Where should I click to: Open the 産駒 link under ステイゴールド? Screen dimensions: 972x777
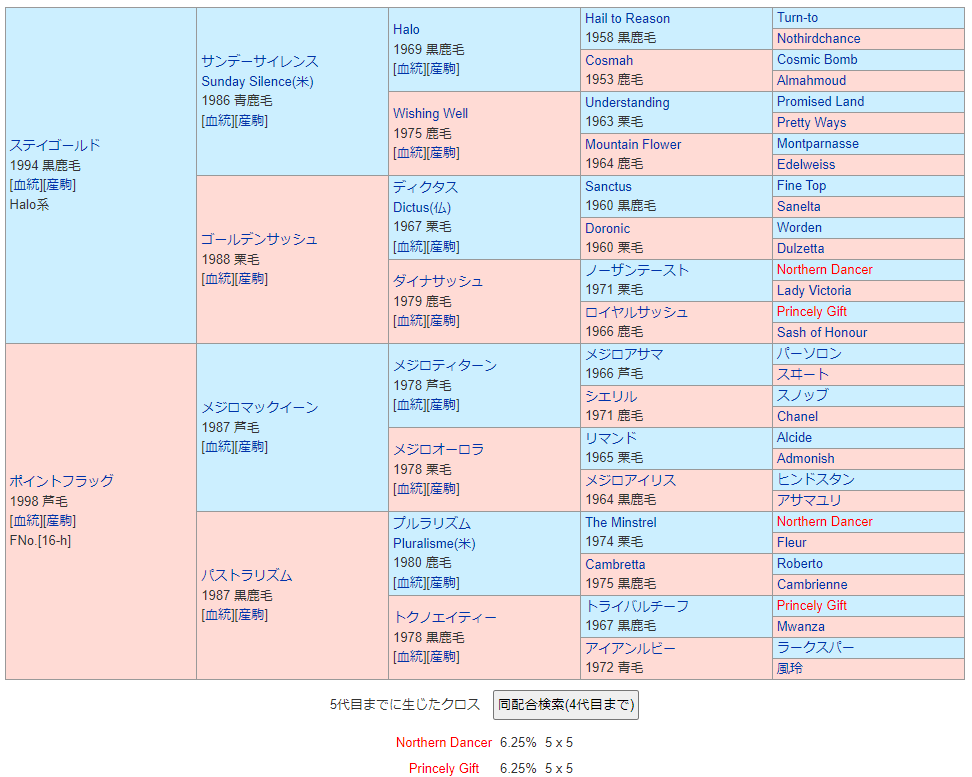point(60,185)
